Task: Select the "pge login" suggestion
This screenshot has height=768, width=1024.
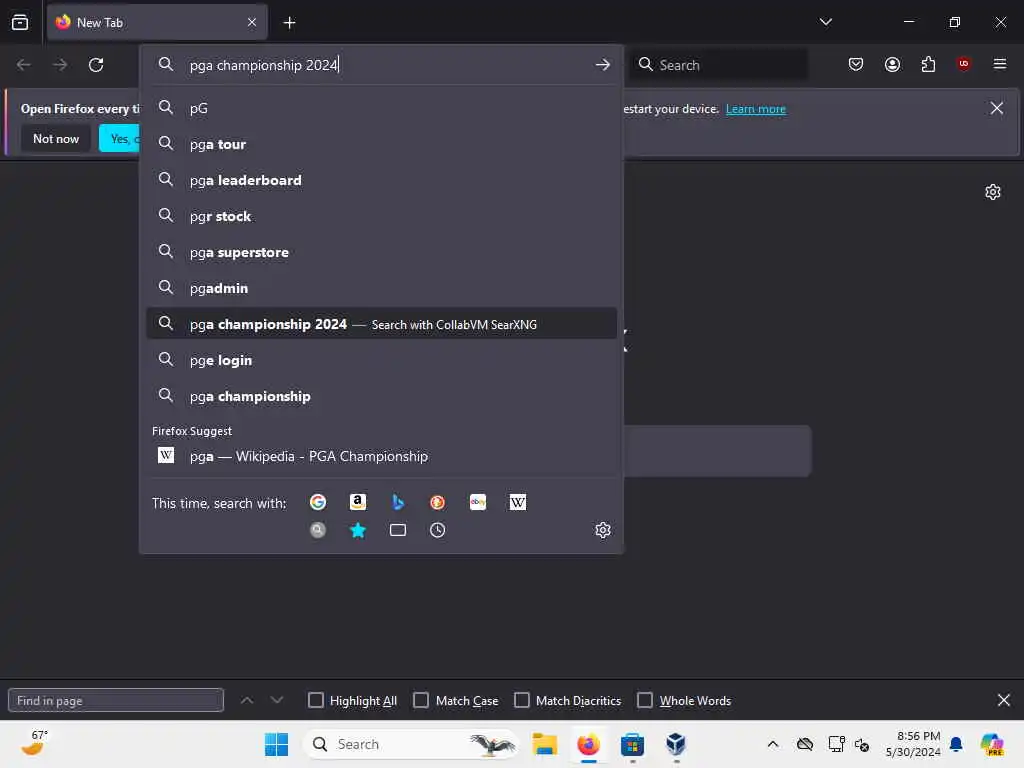Action: click(381, 359)
